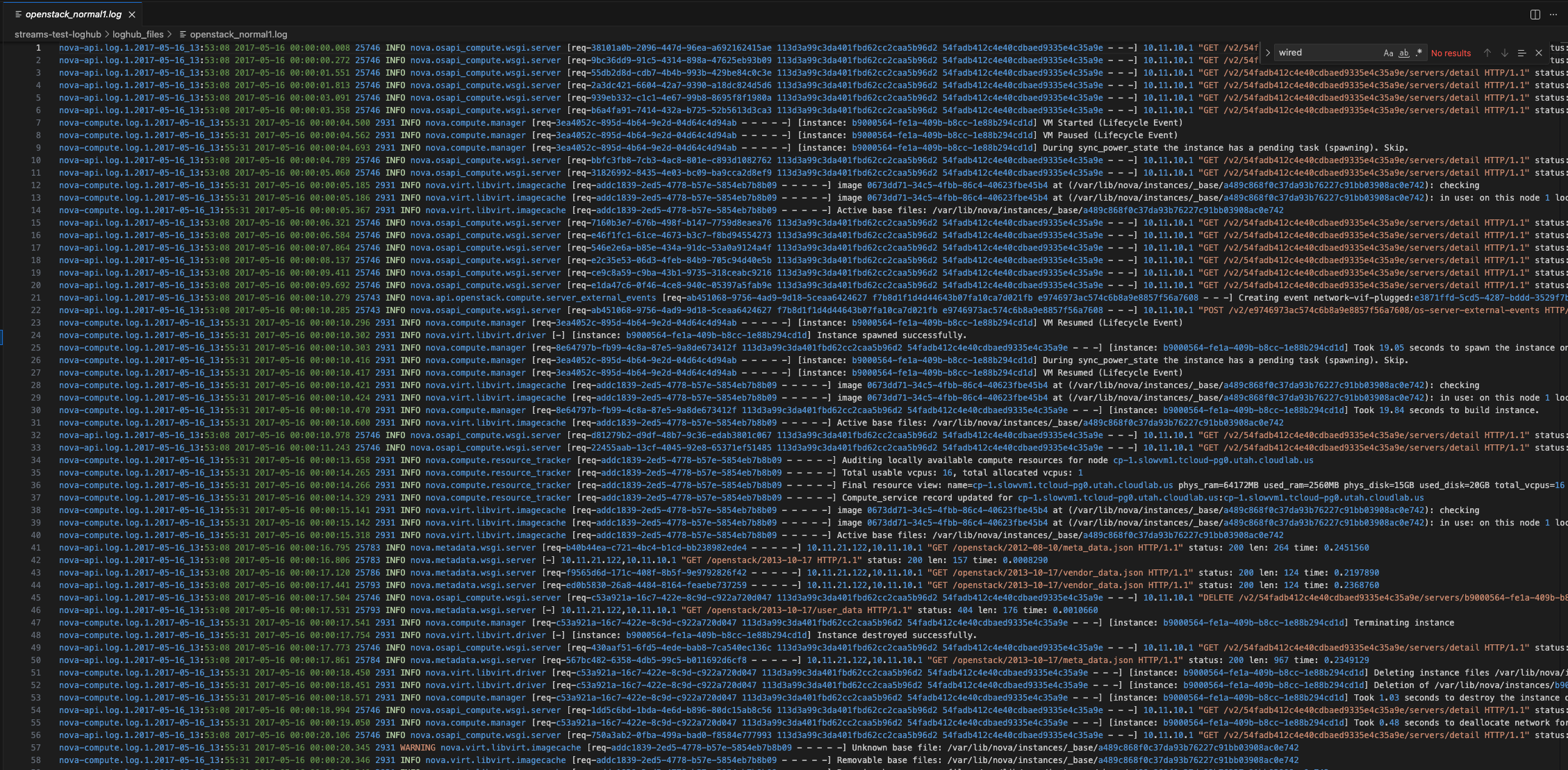Screen dimensions: 1568x770
Task: Enable regular expression search option
Action: pyautogui.click(x=1419, y=53)
